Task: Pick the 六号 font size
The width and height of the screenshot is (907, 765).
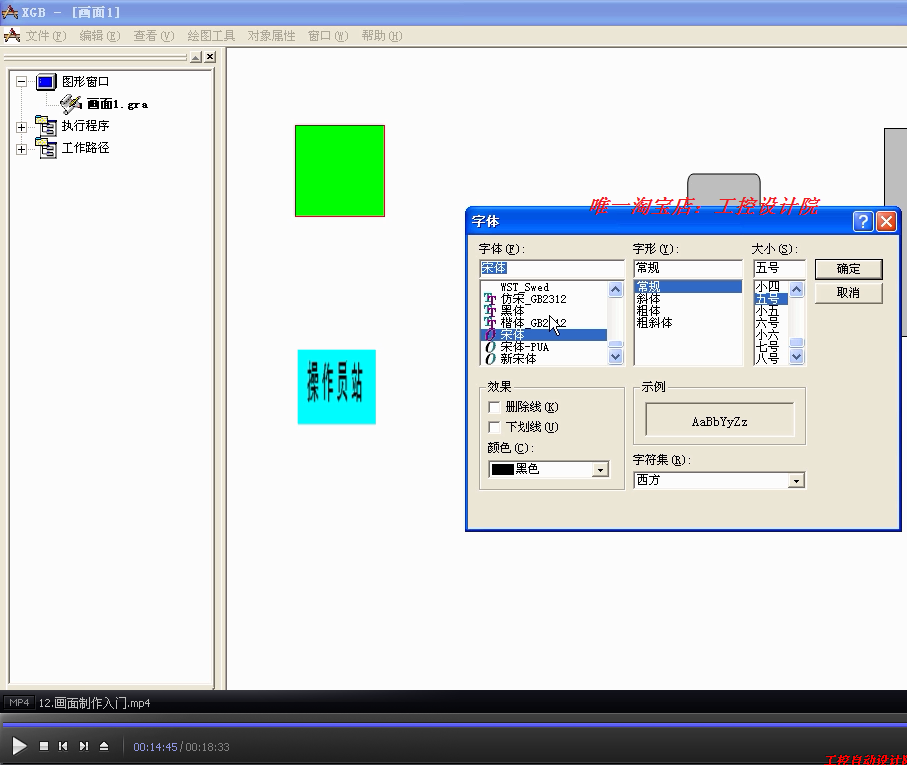Action: pos(768,323)
